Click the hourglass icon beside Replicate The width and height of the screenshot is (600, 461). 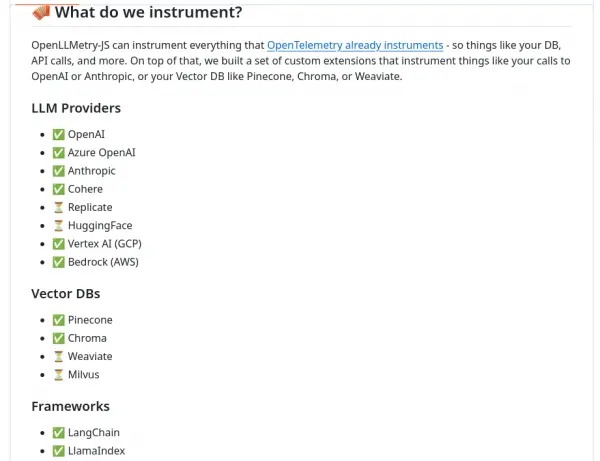click(58, 208)
